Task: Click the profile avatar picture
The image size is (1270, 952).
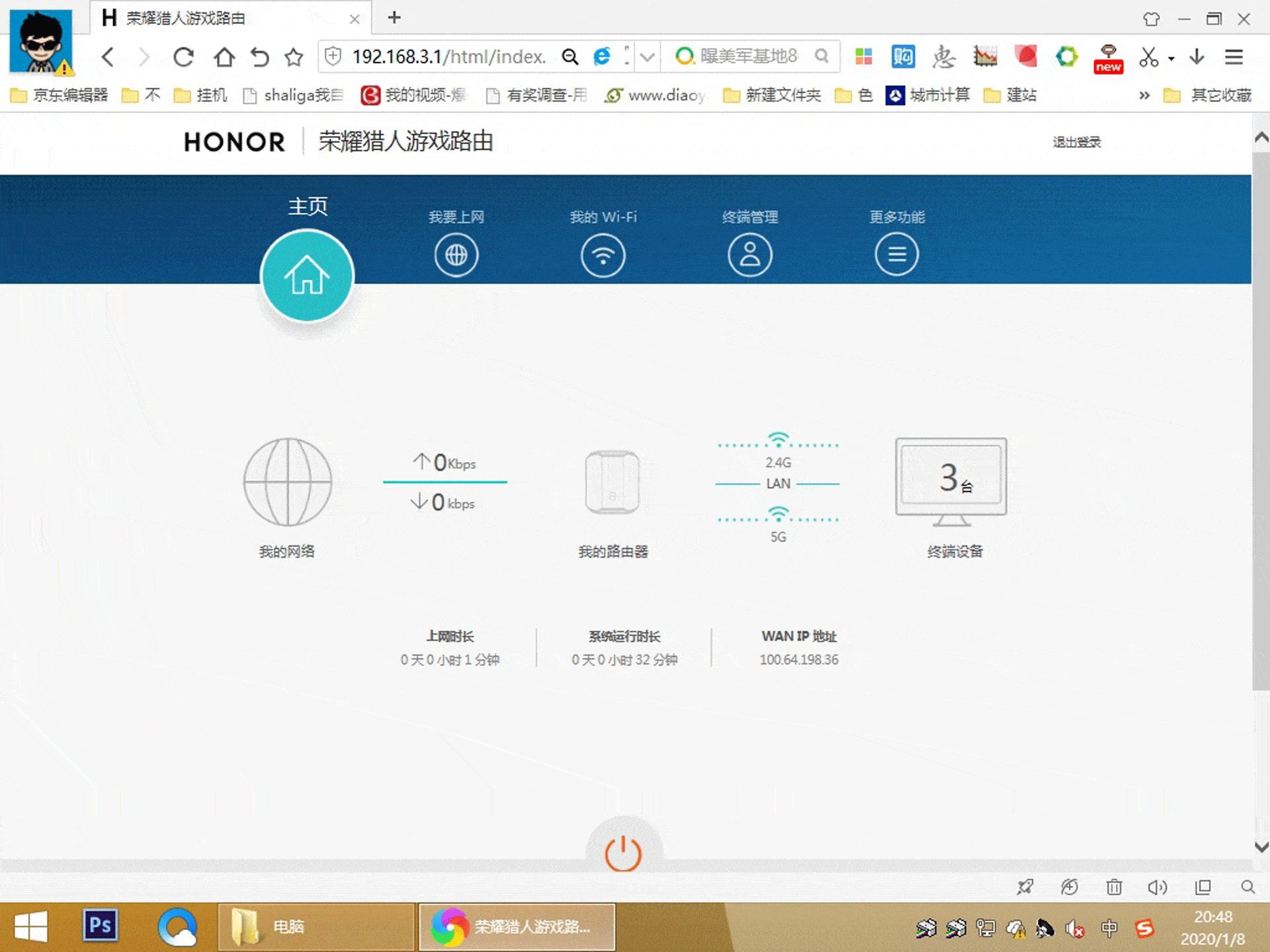Action: (40, 41)
